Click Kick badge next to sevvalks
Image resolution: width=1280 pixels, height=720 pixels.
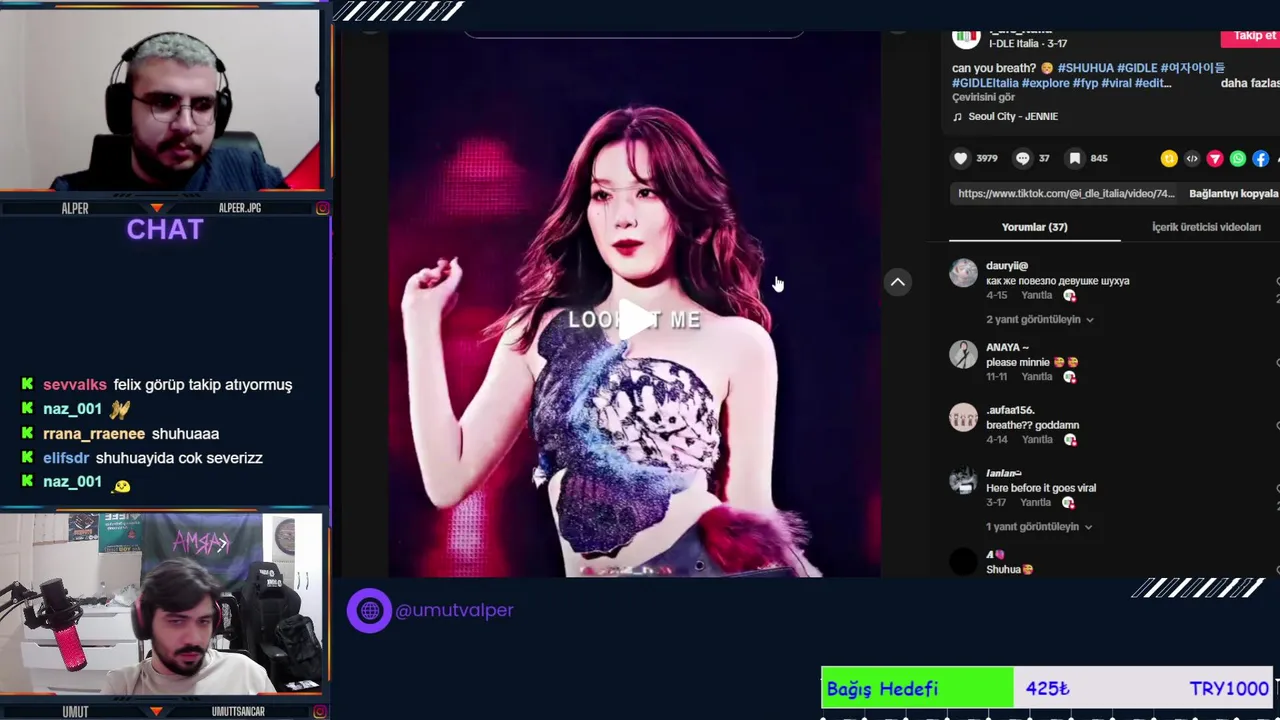point(28,384)
